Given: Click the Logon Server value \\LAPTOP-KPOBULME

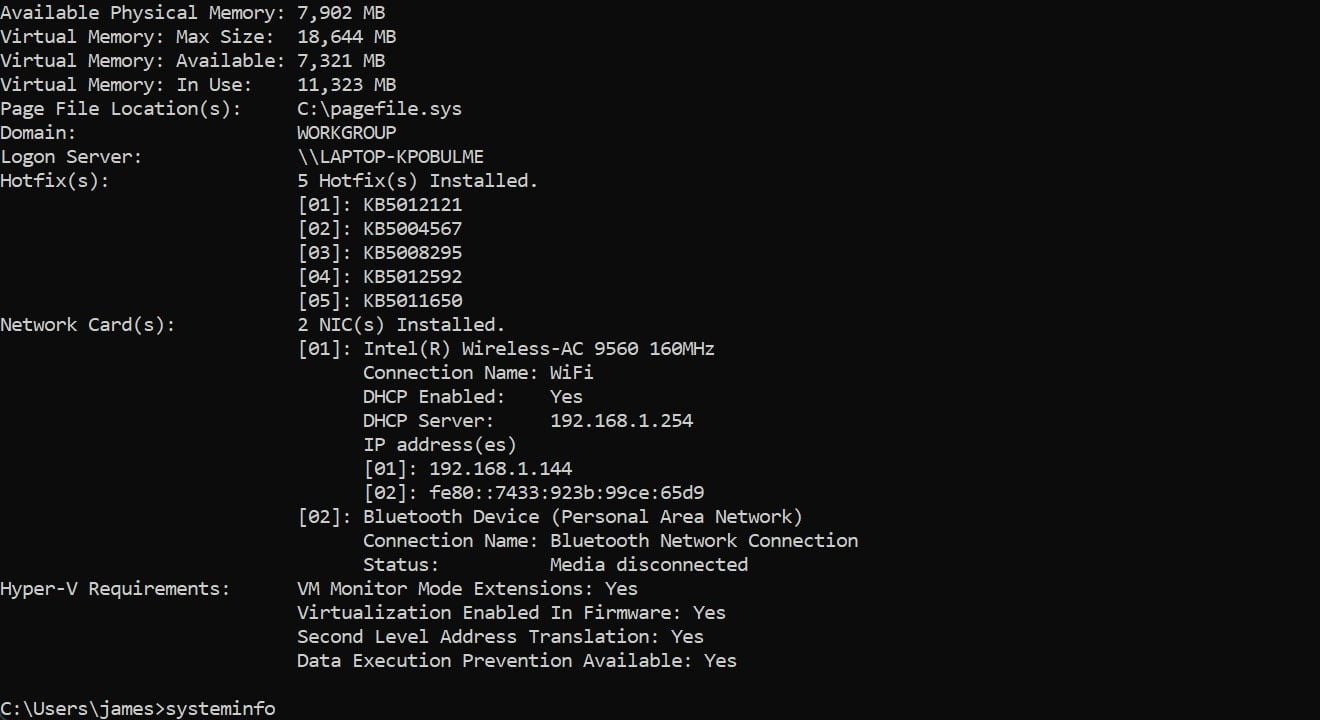Looking at the screenshot, I should [390, 157].
